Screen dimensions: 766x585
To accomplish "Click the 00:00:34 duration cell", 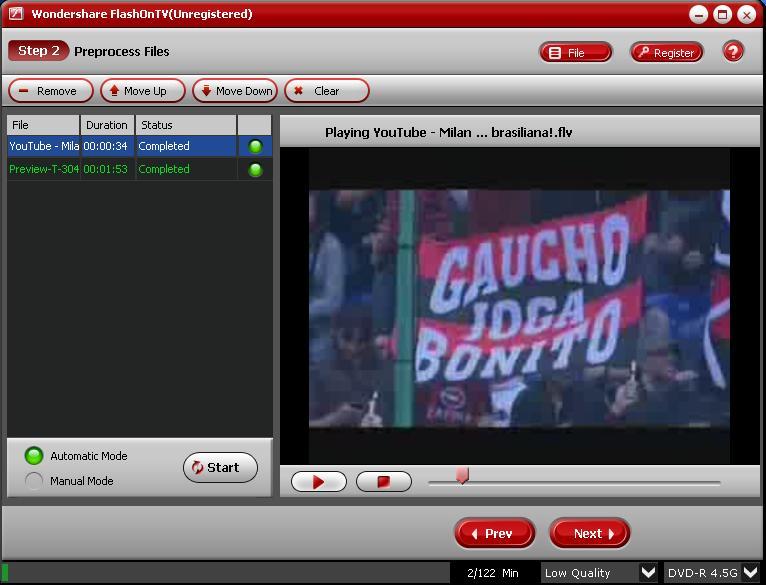I will click(106, 146).
